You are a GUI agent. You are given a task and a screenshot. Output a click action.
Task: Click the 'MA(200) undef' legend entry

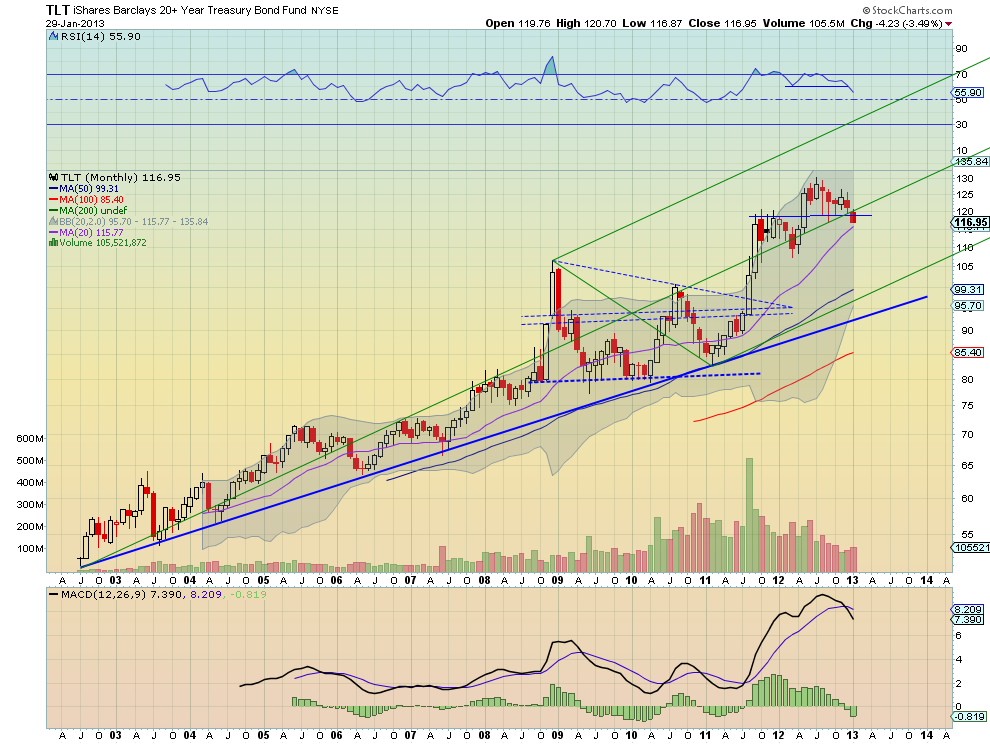tap(93, 210)
